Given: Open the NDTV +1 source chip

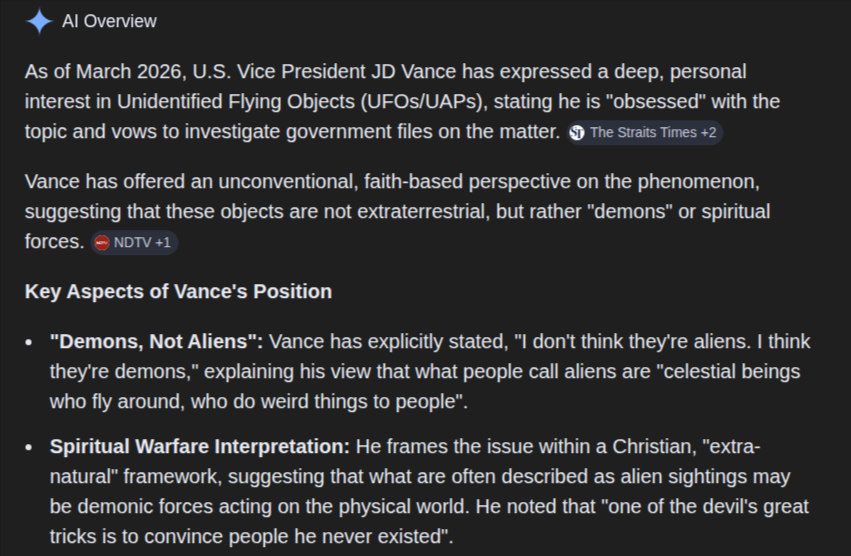Looking at the screenshot, I should [x=134, y=243].
